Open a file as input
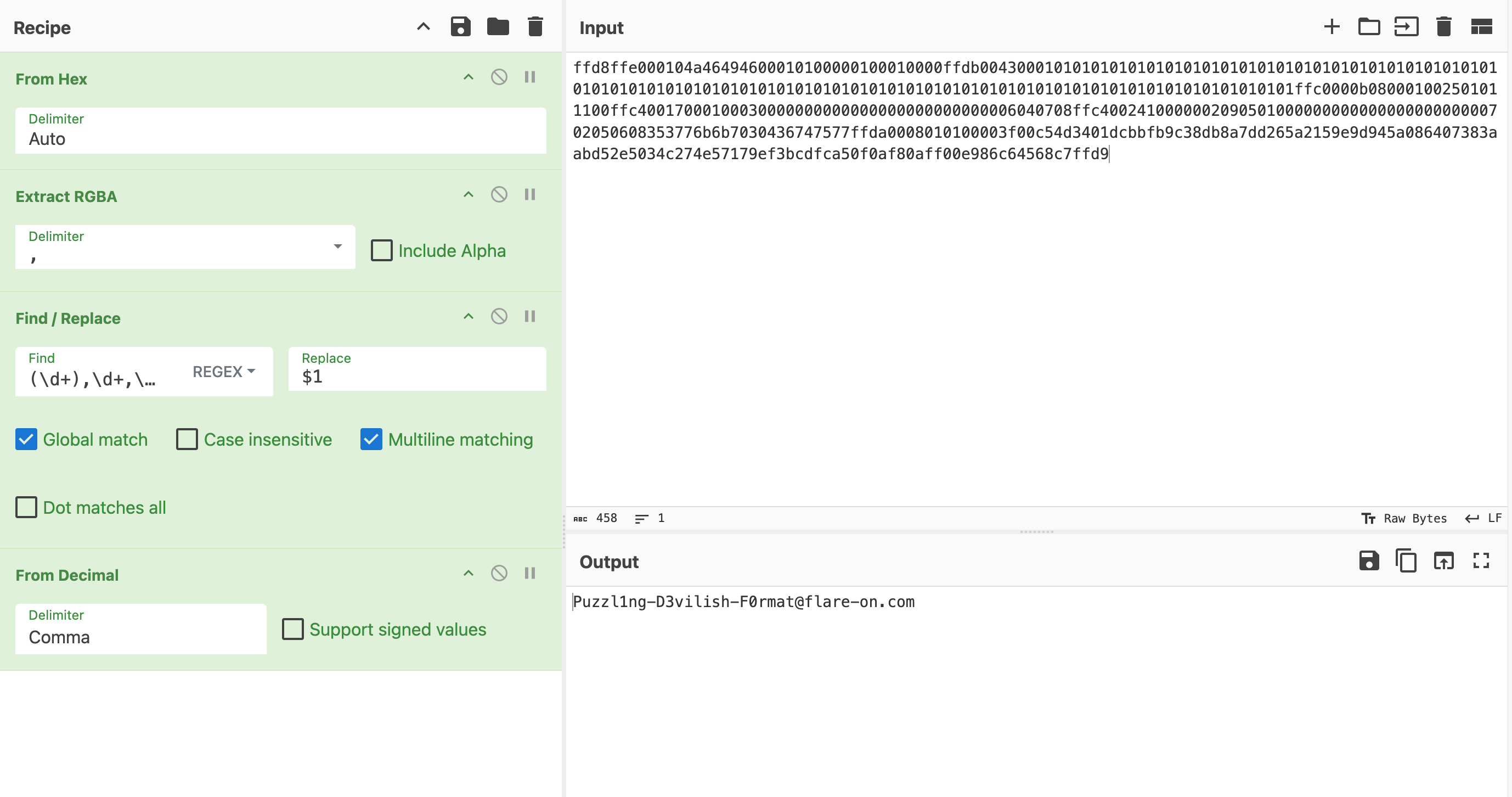This screenshot has height=797, width=1512. (x=1369, y=27)
